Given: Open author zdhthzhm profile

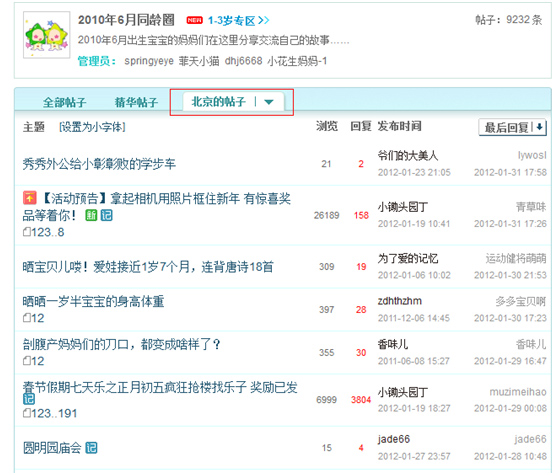Looking at the screenshot, I should click(400, 301).
